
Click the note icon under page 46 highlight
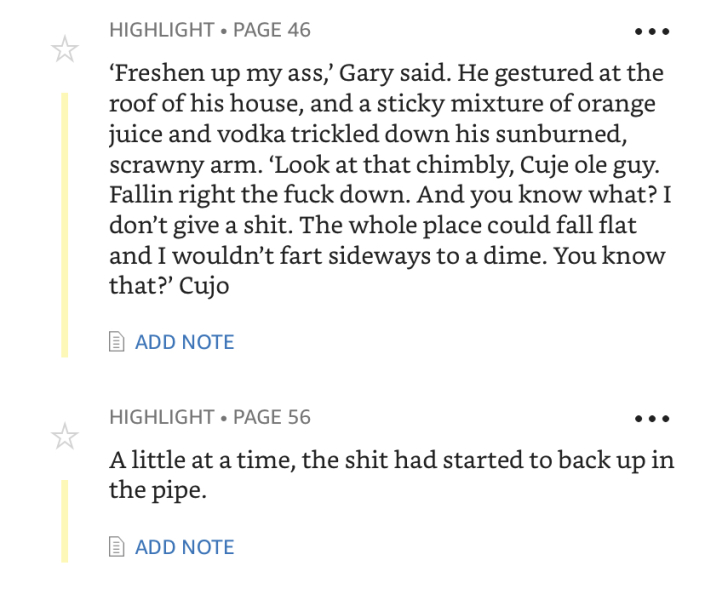117,342
